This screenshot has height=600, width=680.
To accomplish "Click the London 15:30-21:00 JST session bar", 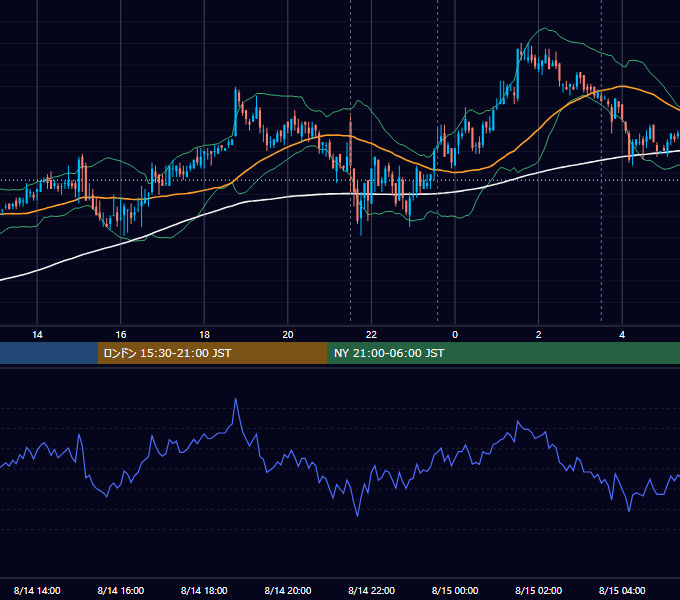I will [x=212, y=353].
